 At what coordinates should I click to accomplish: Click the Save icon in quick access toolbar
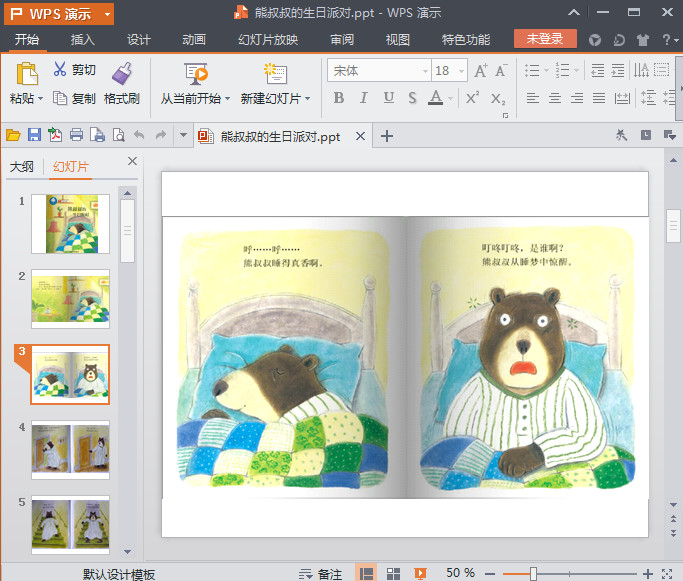pyautogui.click(x=34, y=136)
